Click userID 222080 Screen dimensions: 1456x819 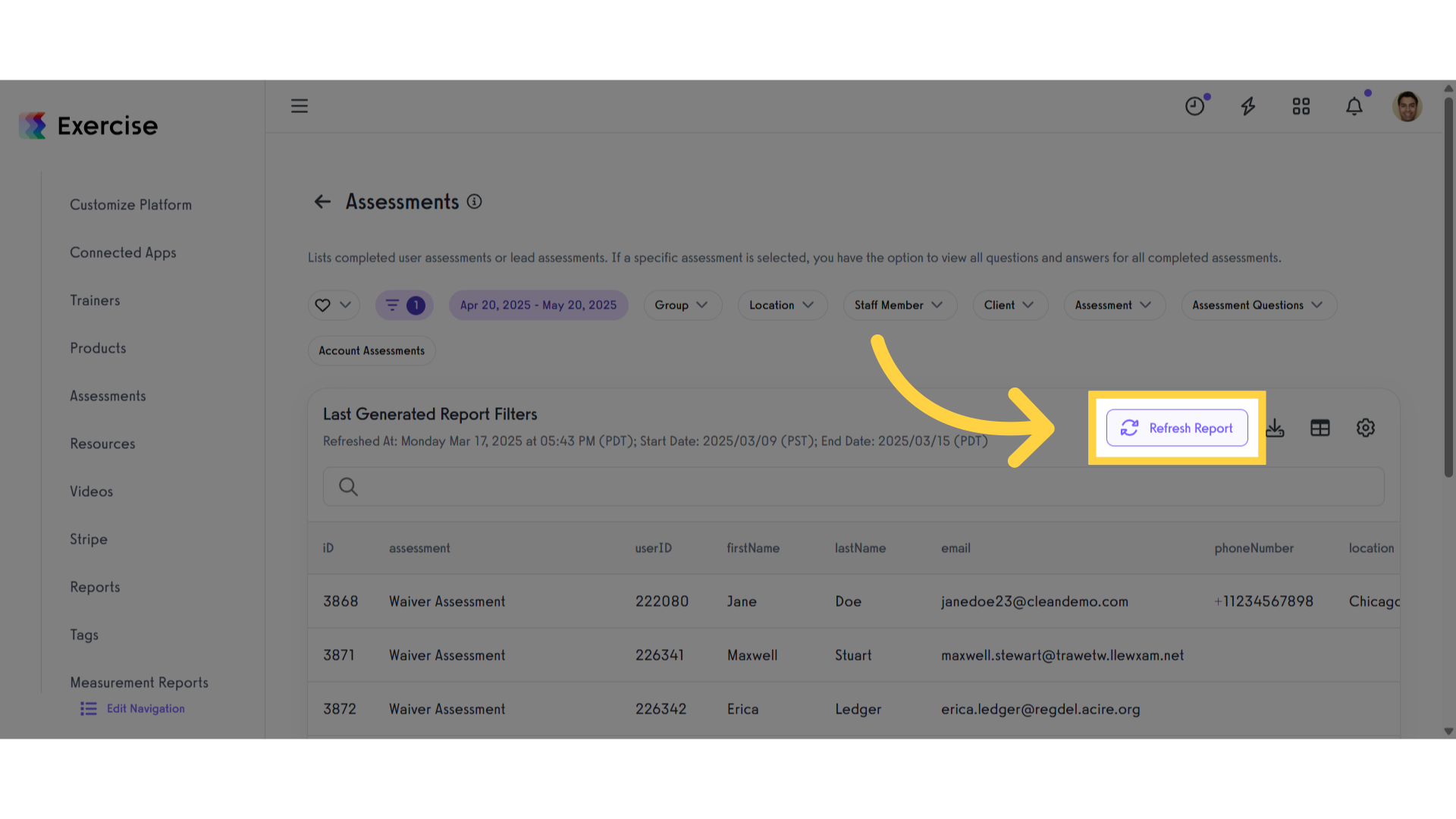pyautogui.click(x=662, y=601)
